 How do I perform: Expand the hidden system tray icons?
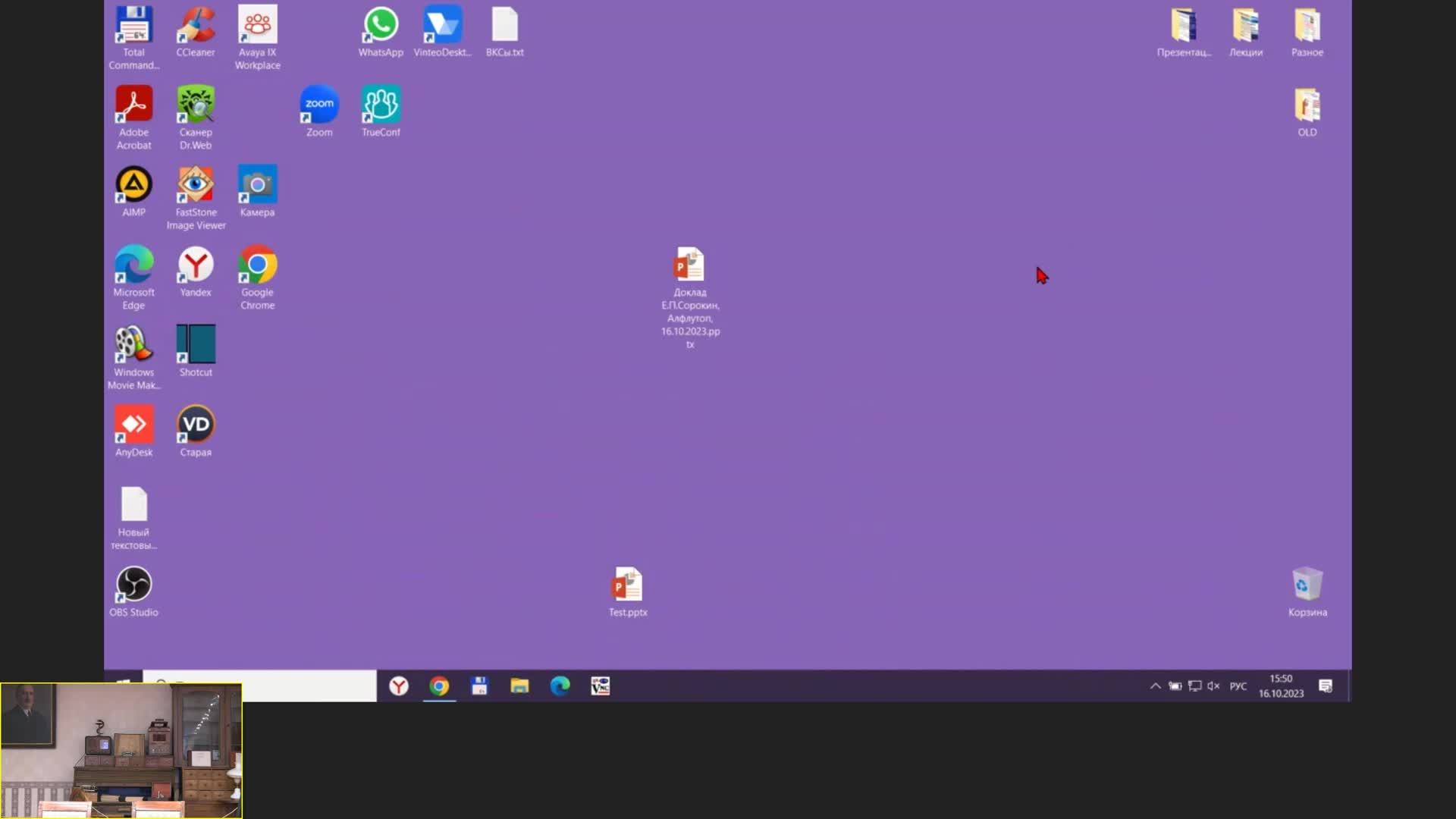point(1155,686)
